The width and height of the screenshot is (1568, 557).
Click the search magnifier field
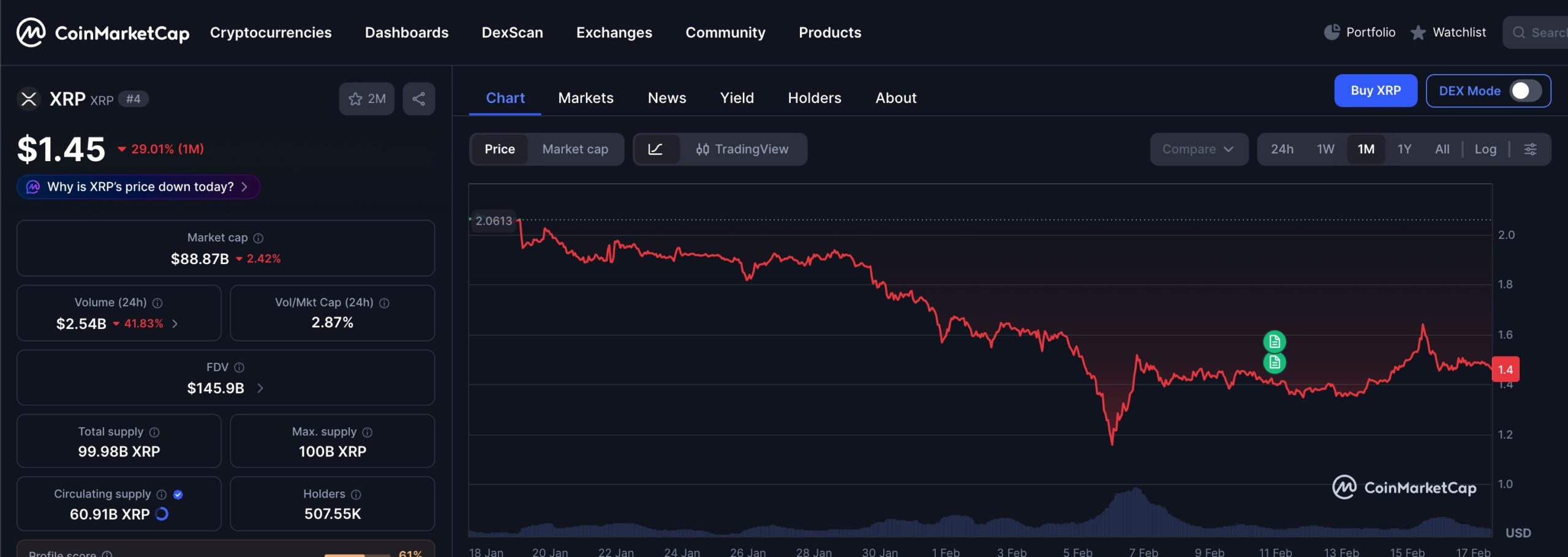[1536, 32]
